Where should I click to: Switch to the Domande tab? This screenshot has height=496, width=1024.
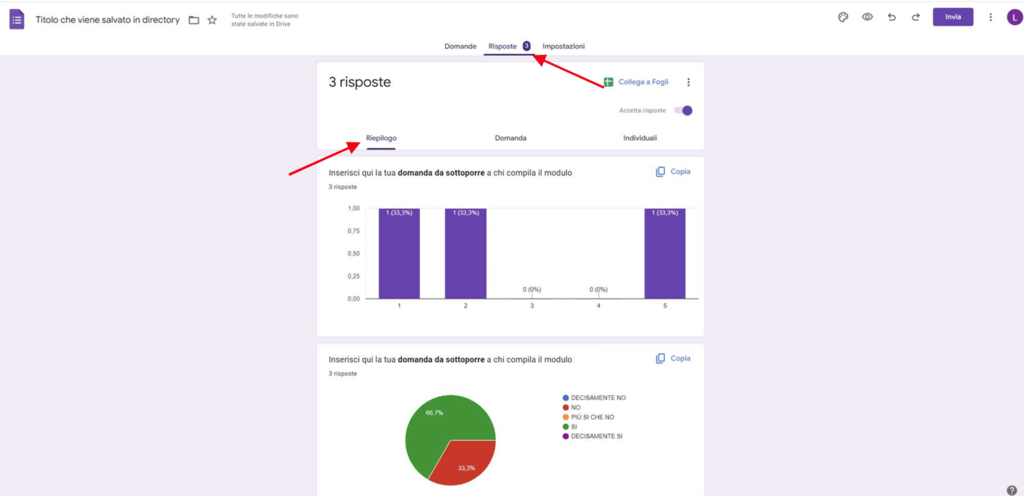pyautogui.click(x=460, y=47)
